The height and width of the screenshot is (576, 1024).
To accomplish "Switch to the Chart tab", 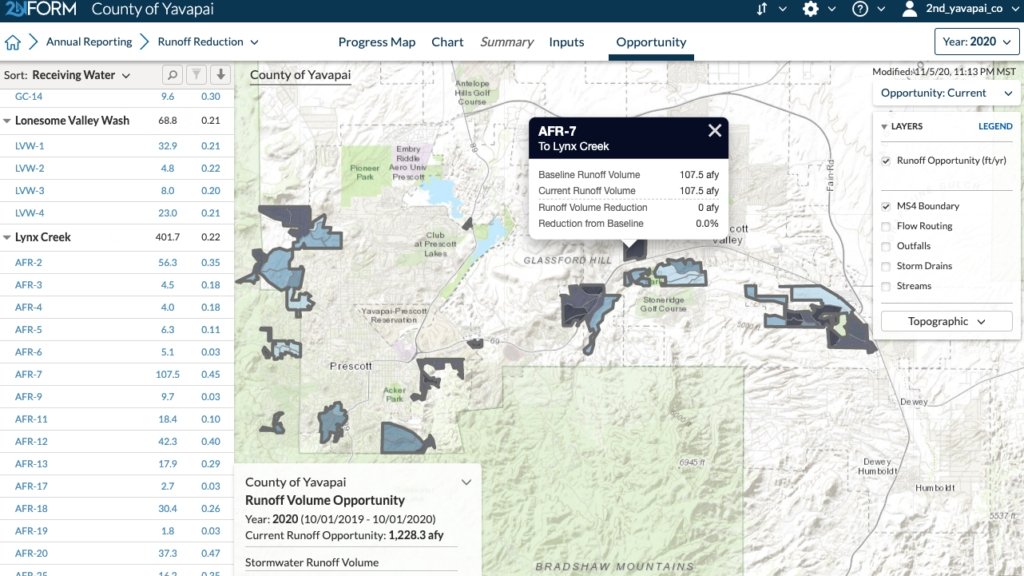I will coord(447,42).
